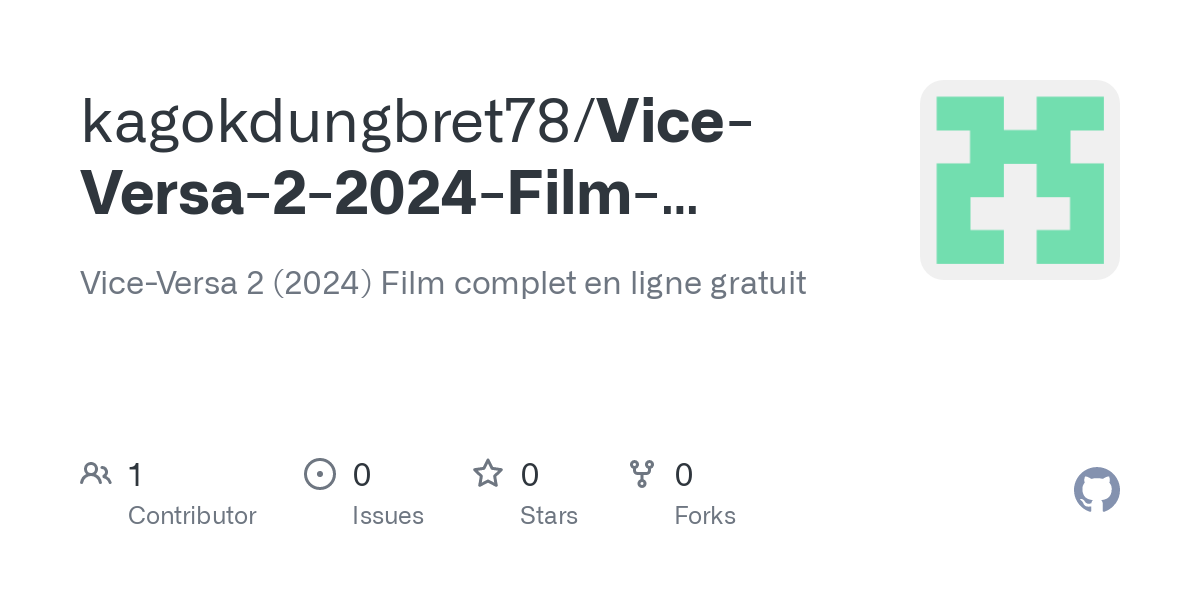Select the issues count 0
The image size is (1200, 600).
362,475
